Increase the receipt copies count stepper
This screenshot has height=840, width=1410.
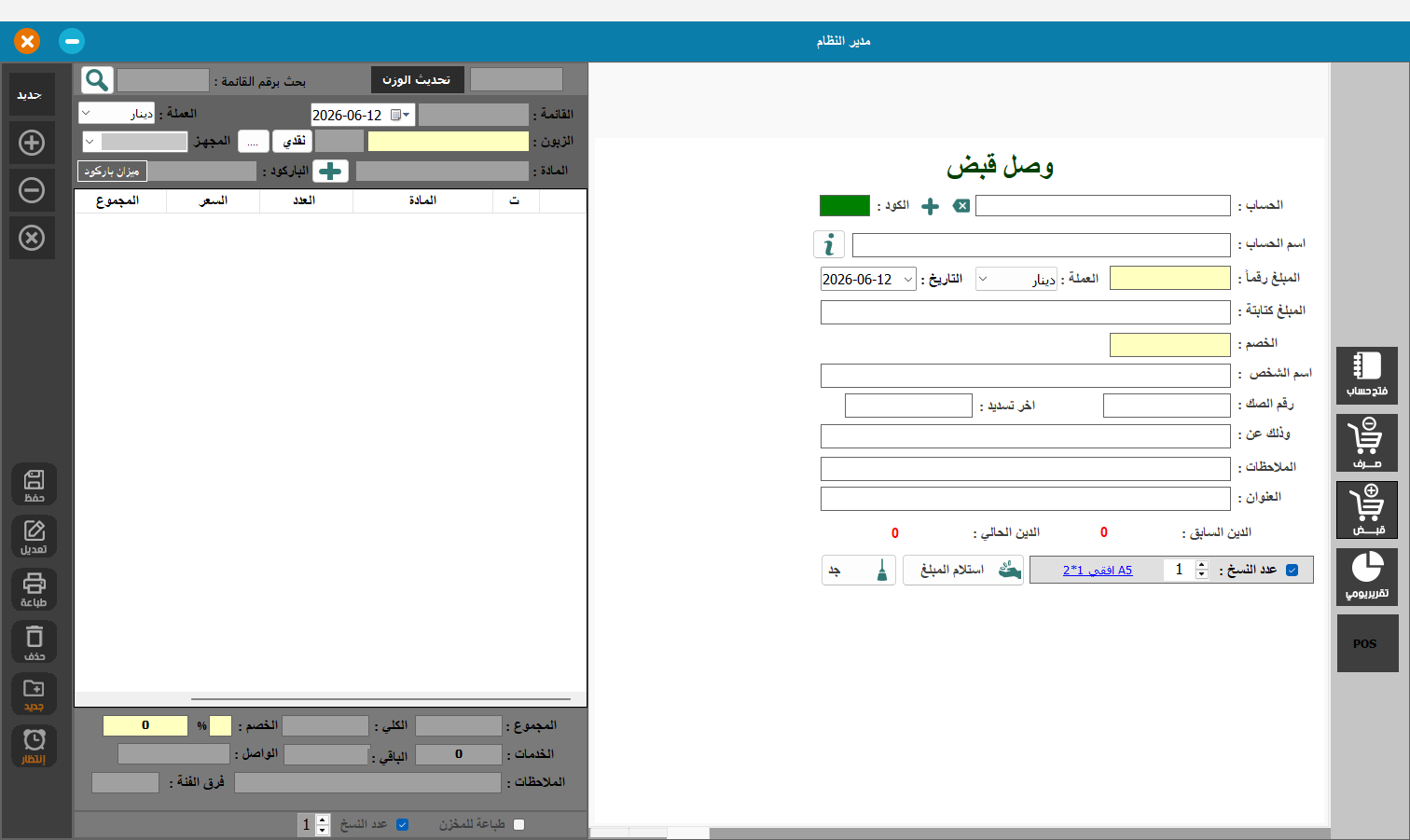pos(1201,565)
